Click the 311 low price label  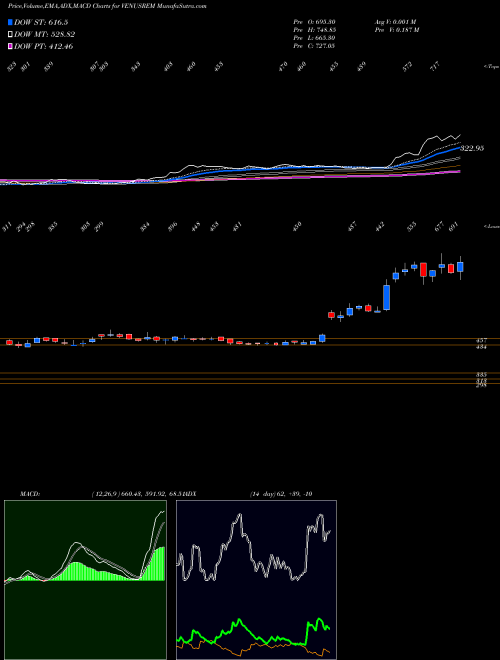[7, 227]
